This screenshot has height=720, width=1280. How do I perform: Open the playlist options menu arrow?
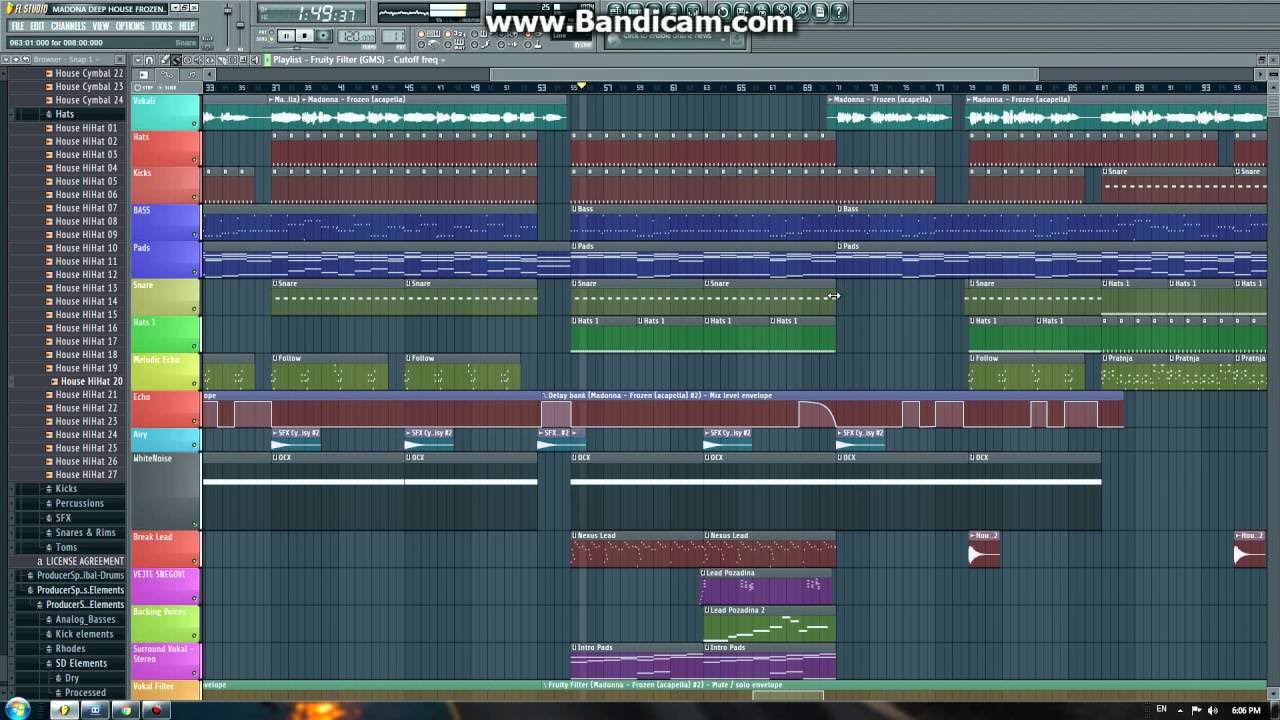click(138, 60)
